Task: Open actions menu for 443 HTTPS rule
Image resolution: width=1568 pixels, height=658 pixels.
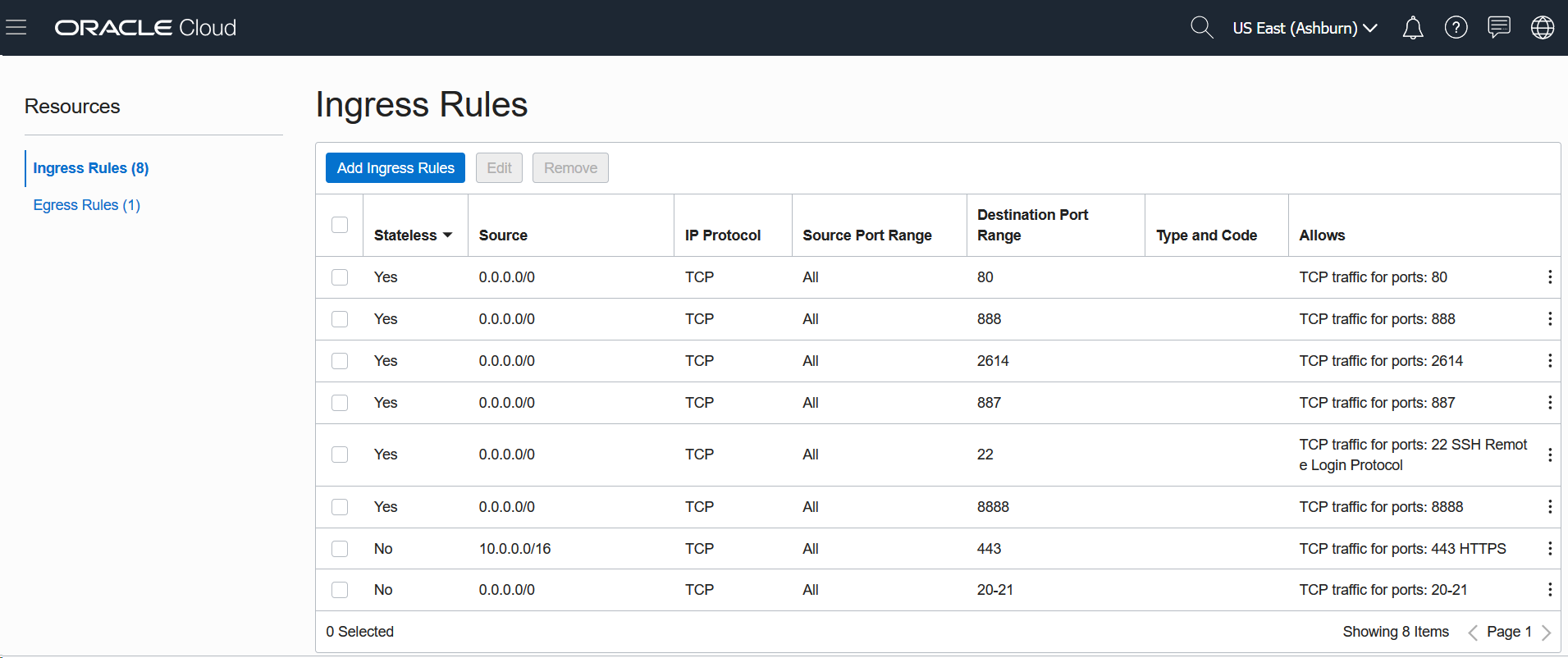Action: (1549, 549)
